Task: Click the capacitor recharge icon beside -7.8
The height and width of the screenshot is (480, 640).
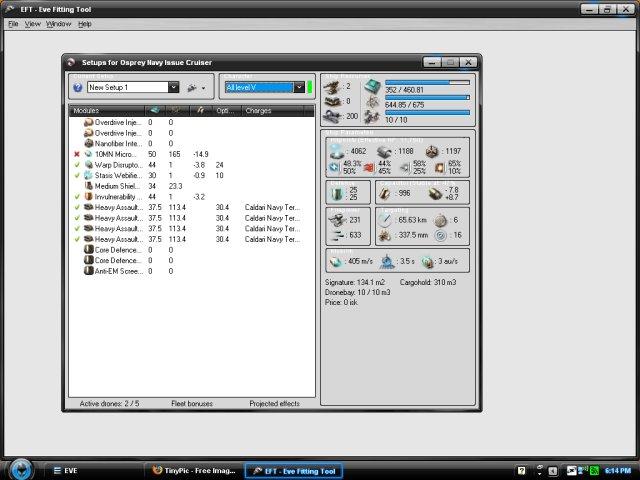Action: pyautogui.click(x=436, y=193)
